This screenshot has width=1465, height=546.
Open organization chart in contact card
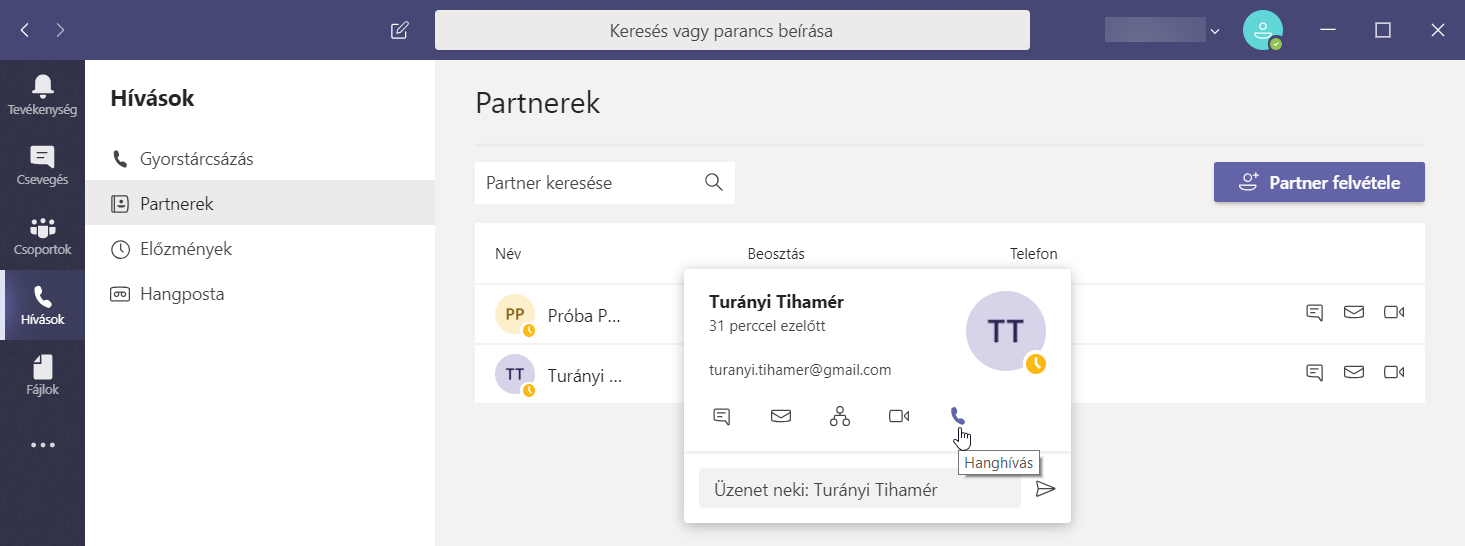click(840, 416)
